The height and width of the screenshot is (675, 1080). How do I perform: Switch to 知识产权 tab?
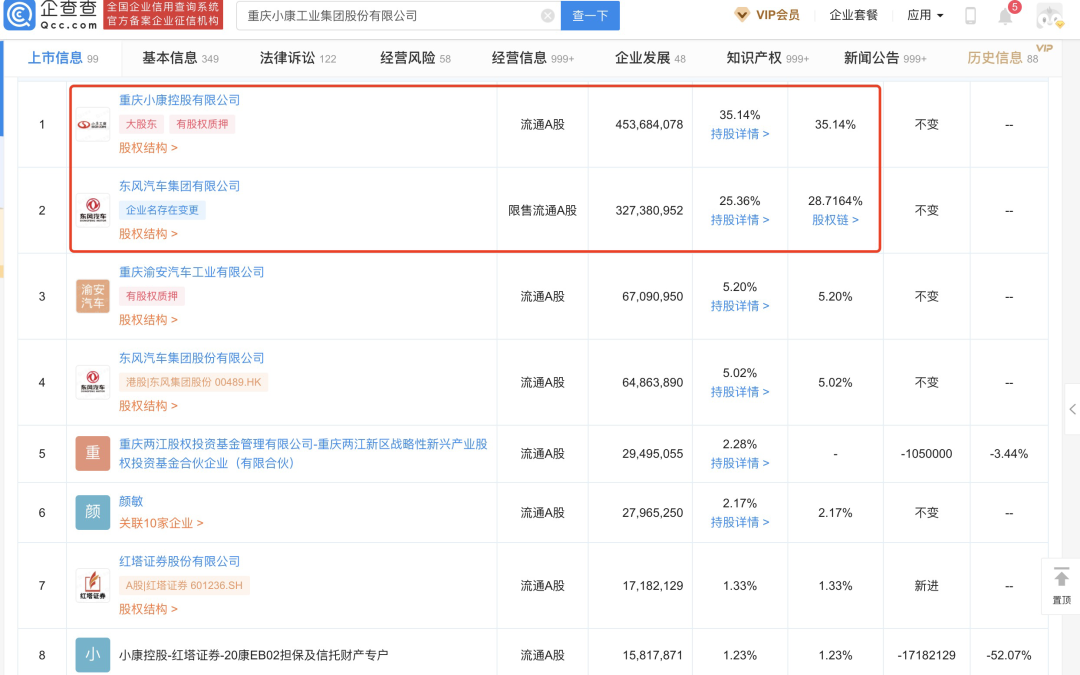[x=768, y=58]
